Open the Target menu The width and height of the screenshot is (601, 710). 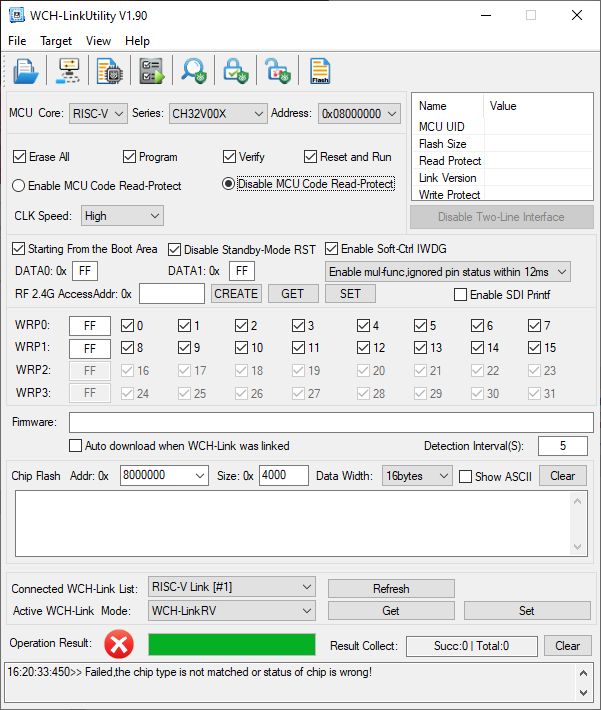[56, 41]
